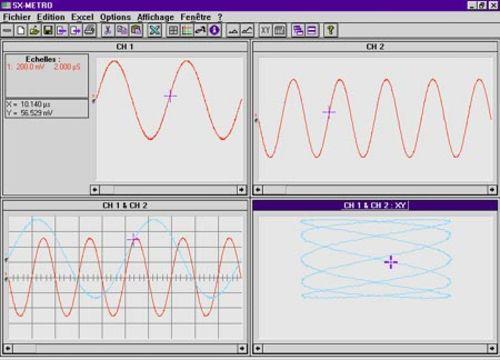Screen dimensions: 500x360
Task: Click left scroll arrow in CH 2 window
Action: click(x=258, y=190)
